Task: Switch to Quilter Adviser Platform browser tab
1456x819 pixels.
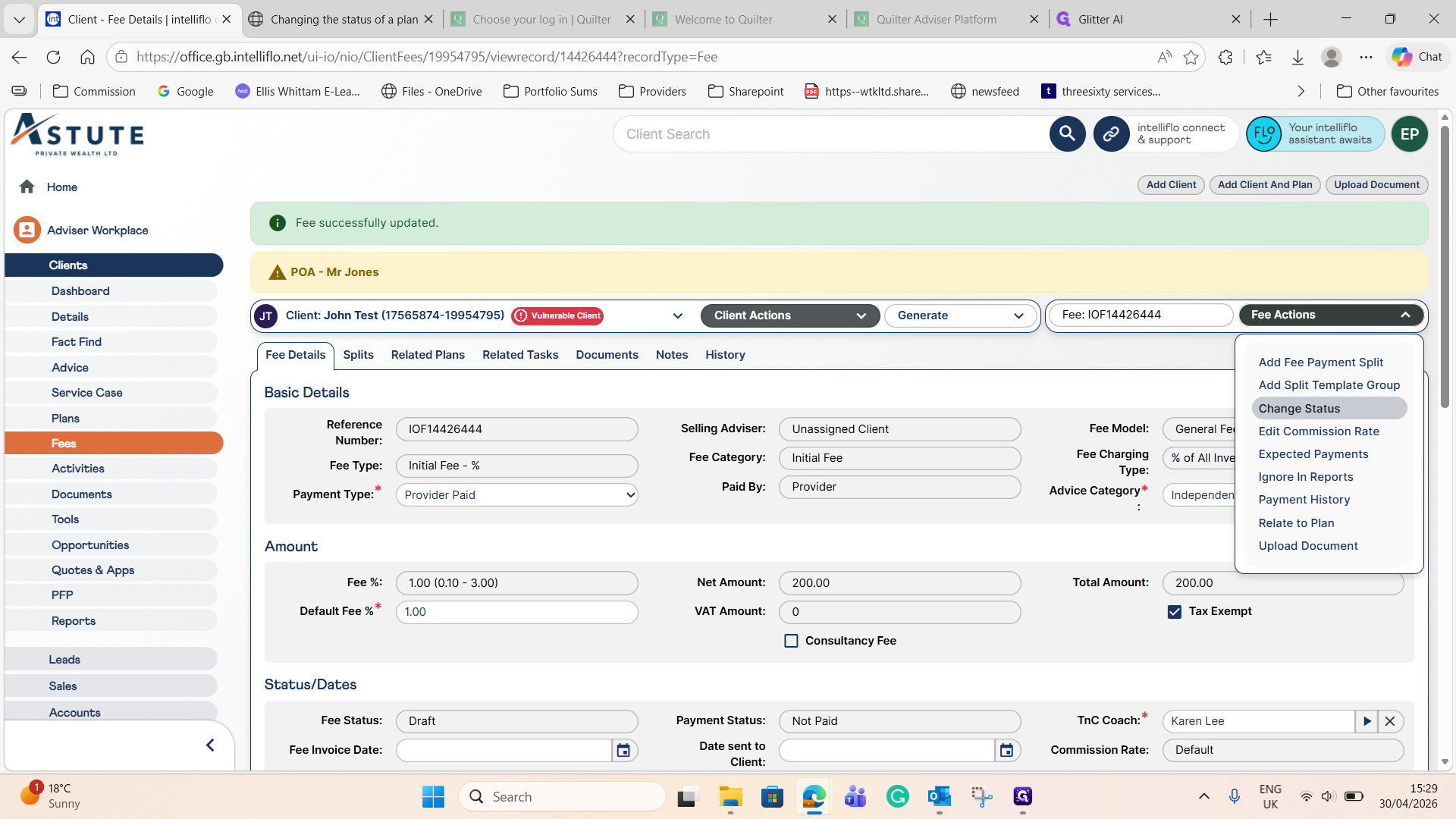Action: (x=946, y=19)
